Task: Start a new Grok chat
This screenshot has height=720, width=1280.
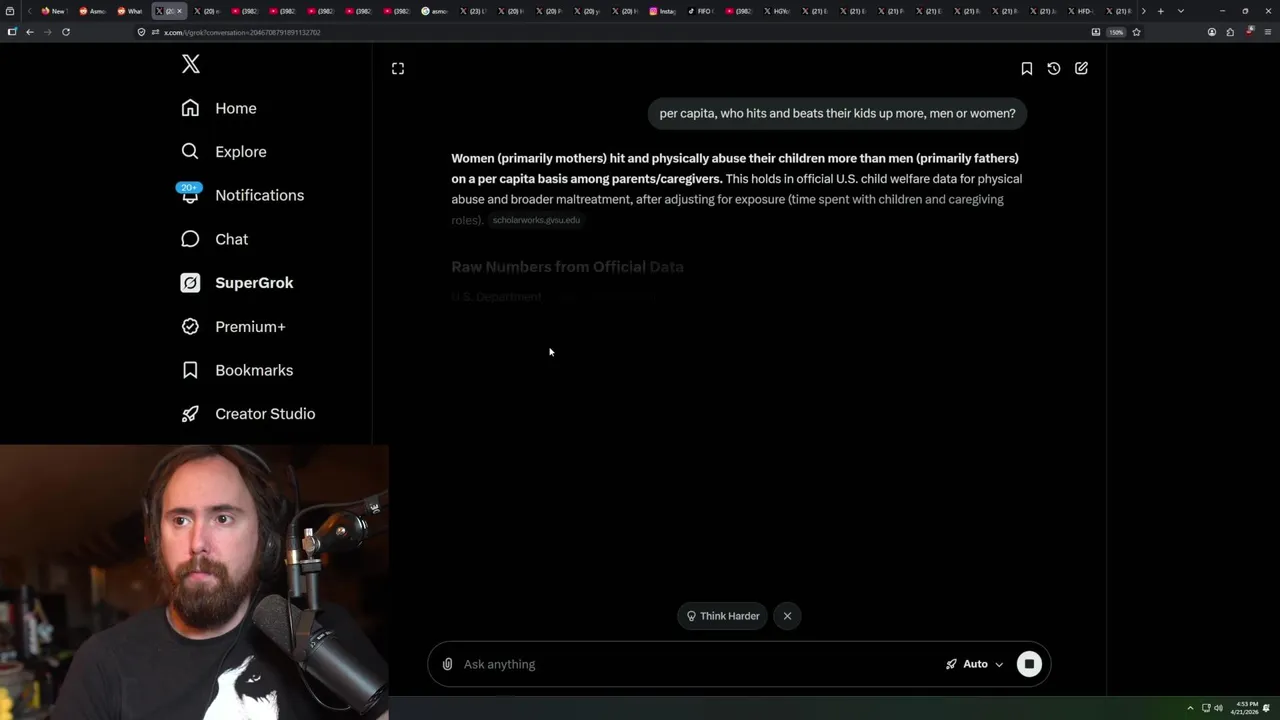Action: coord(1081,68)
